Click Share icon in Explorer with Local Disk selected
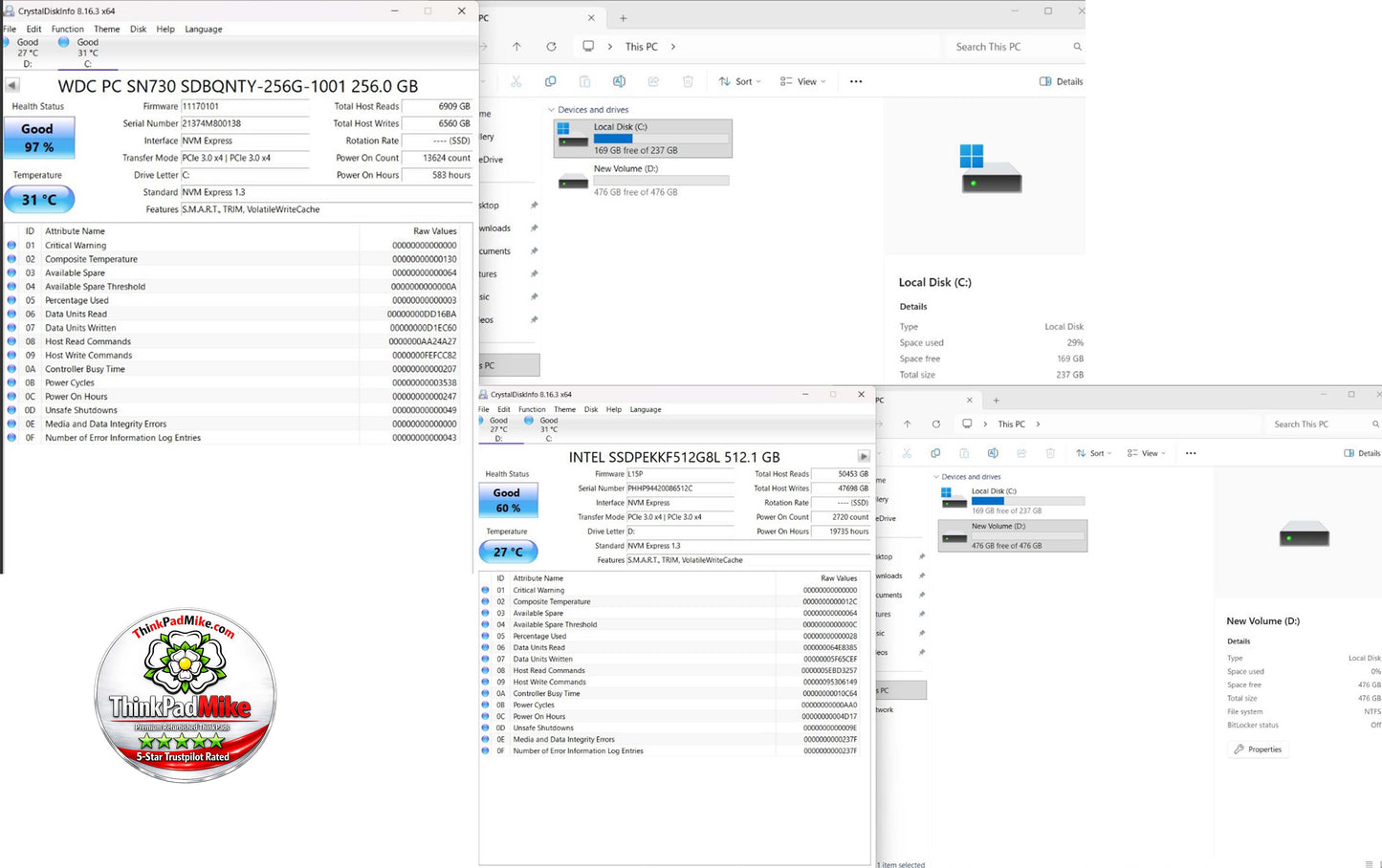 tap(654, 81)
